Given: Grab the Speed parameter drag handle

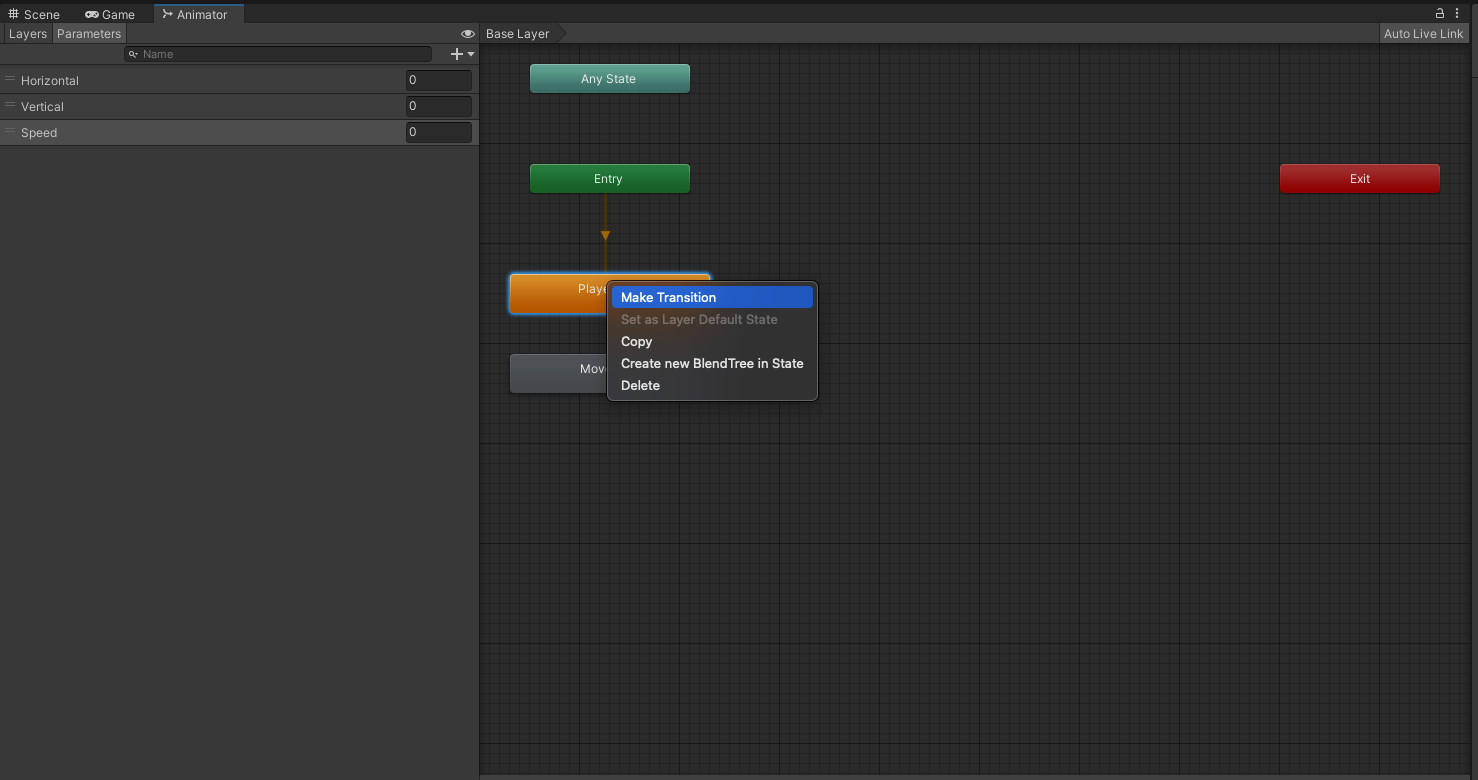Looking at the screenshot, I should click(x=10, y=132).
